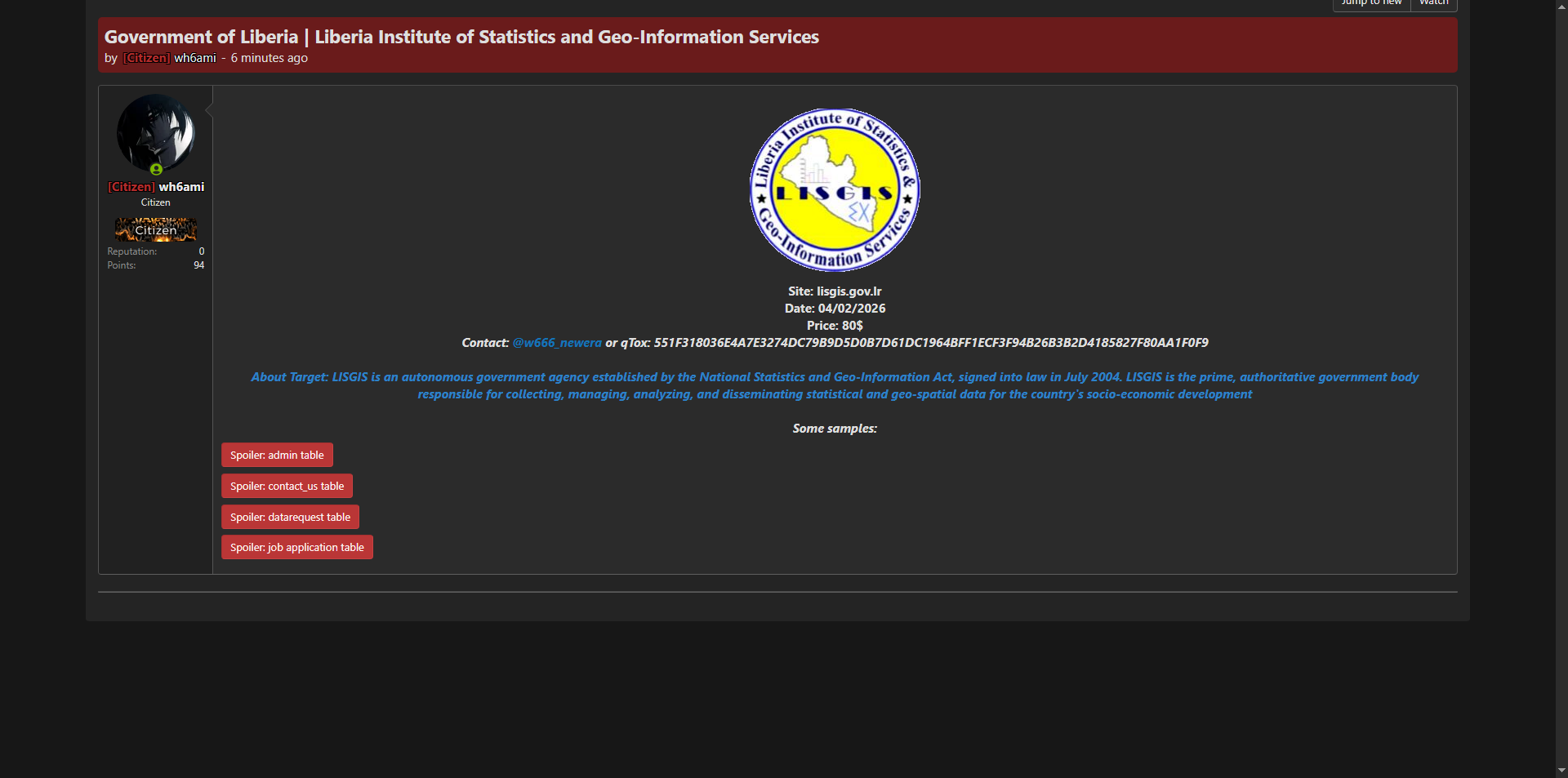Reveal the job application table spoiler
The height and width of the screenshot is (778, 1568).
tap(296, 547)
